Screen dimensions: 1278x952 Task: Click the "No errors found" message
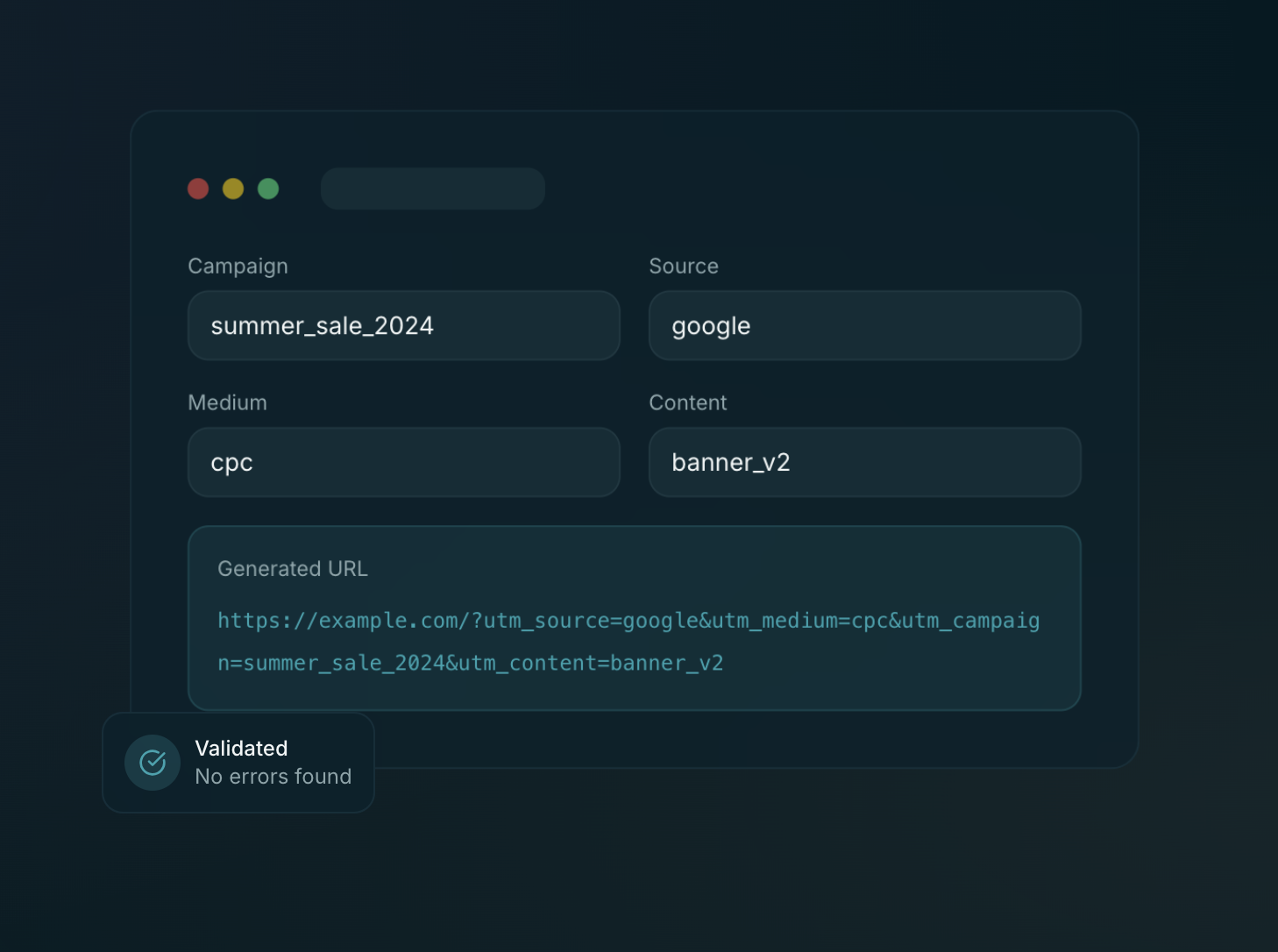[x=273, y=777]
